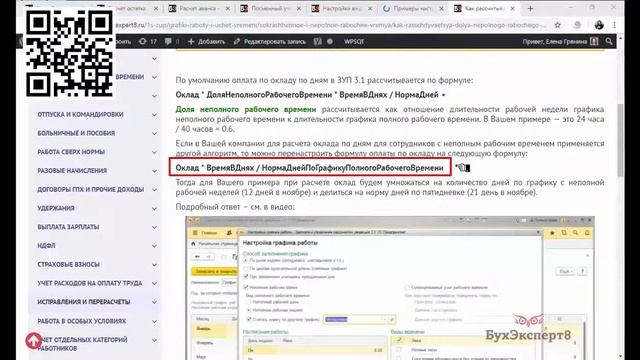The width and height of the screenshot is (640, 360).
Task: Expand the sidebar section ending 'ВРЕМЕНИ'
Action: 154,77
